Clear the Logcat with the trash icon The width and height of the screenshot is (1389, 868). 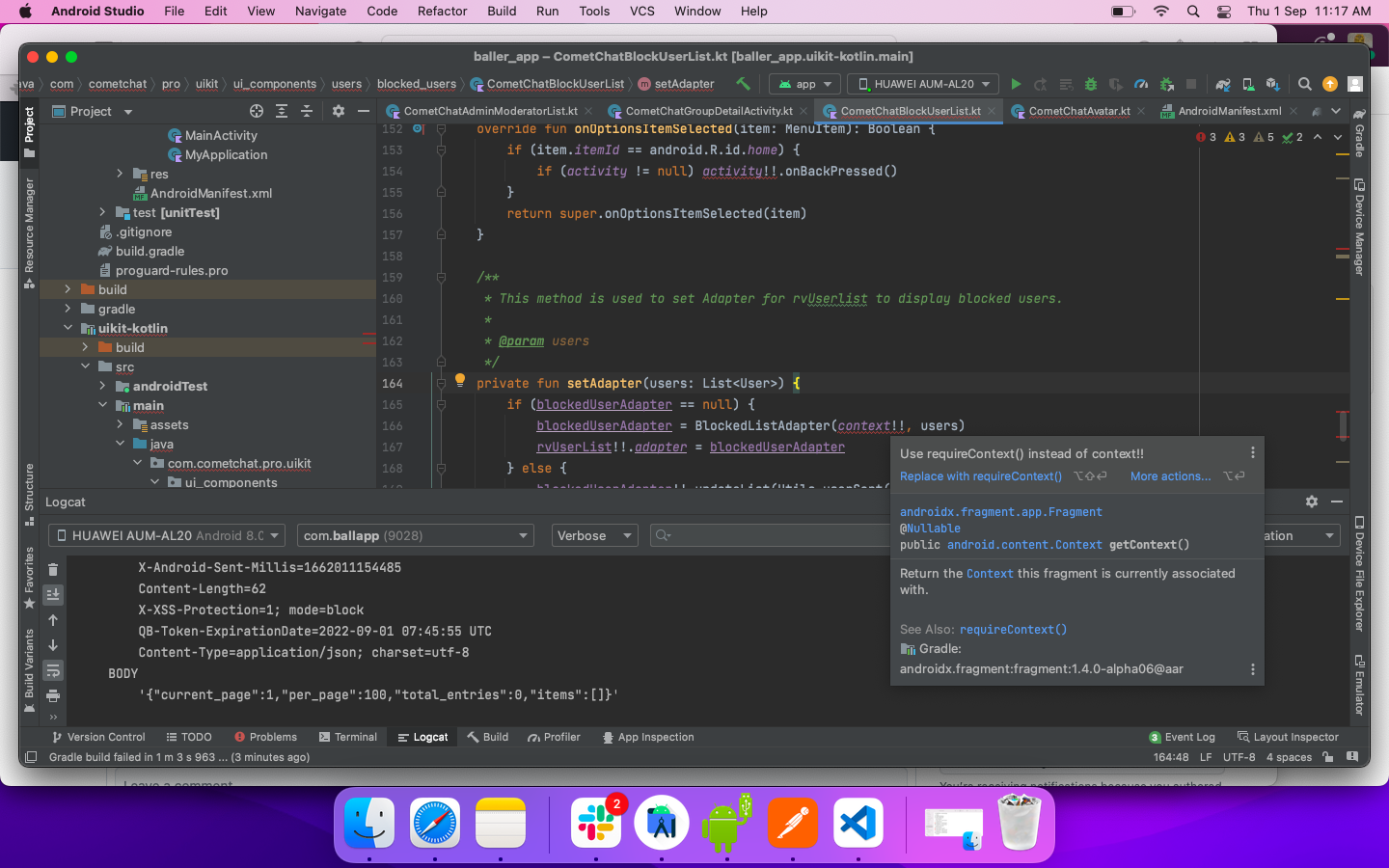(54, 569)
